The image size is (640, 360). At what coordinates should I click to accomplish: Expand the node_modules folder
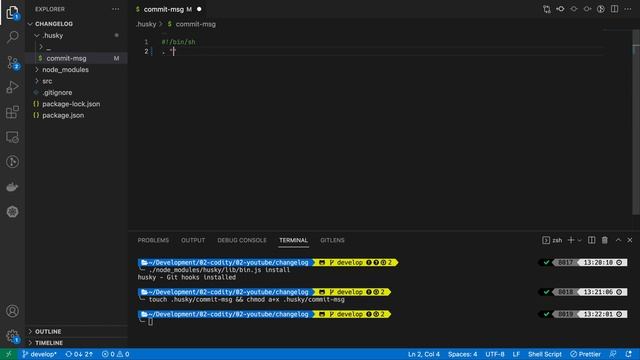tap(65, 69)
